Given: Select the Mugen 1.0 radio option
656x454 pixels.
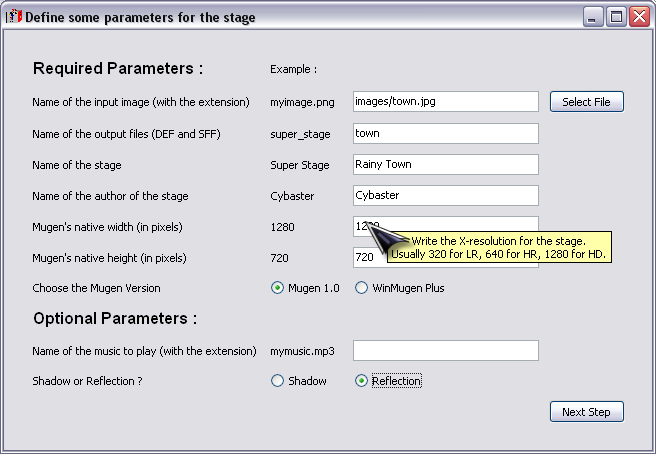Looking at the screenshot, I should pyautogui.click(x=278, y=288).
